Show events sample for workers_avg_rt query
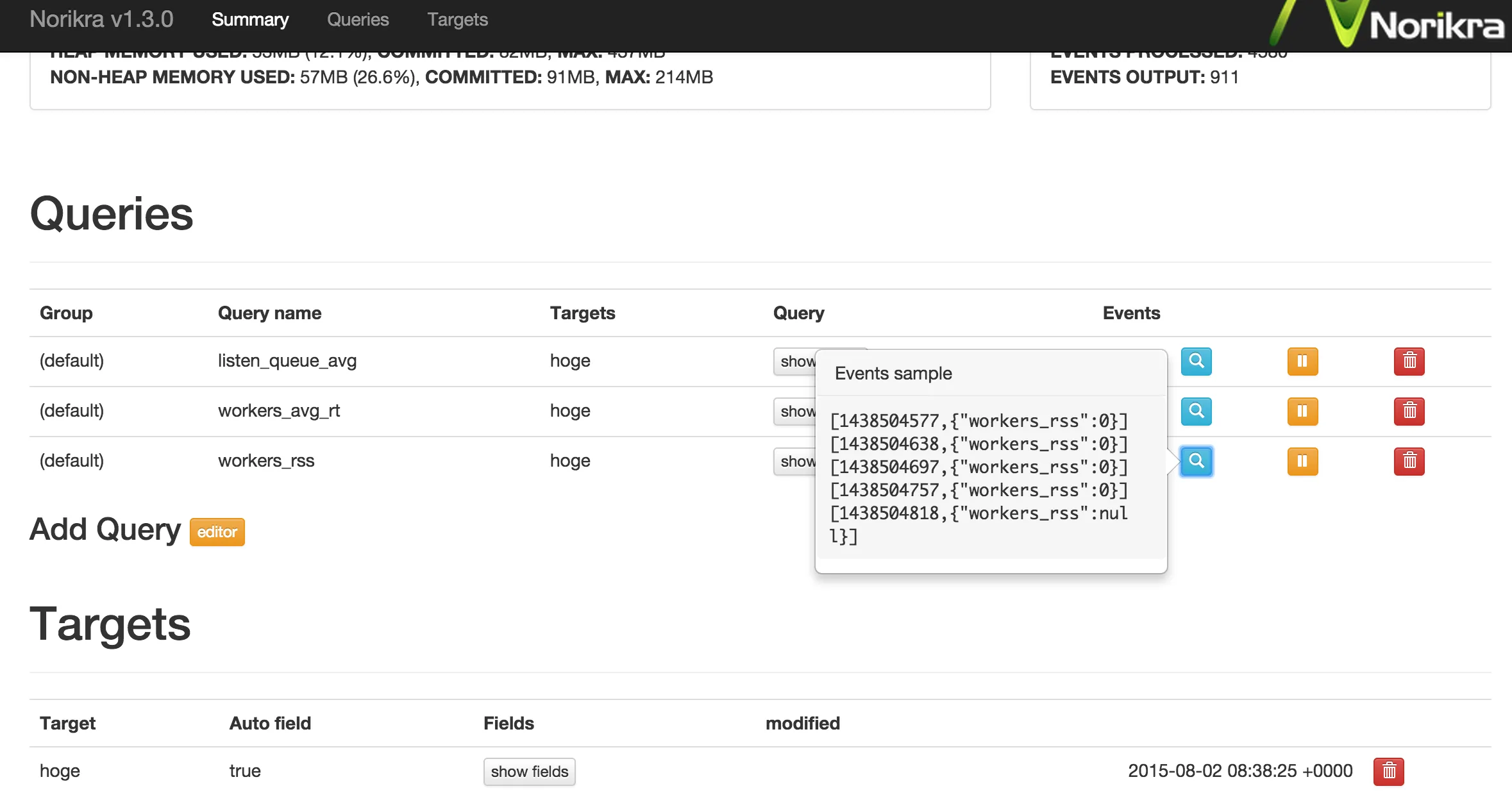This screenshot has width=1512, height=809. [1196, 411]
